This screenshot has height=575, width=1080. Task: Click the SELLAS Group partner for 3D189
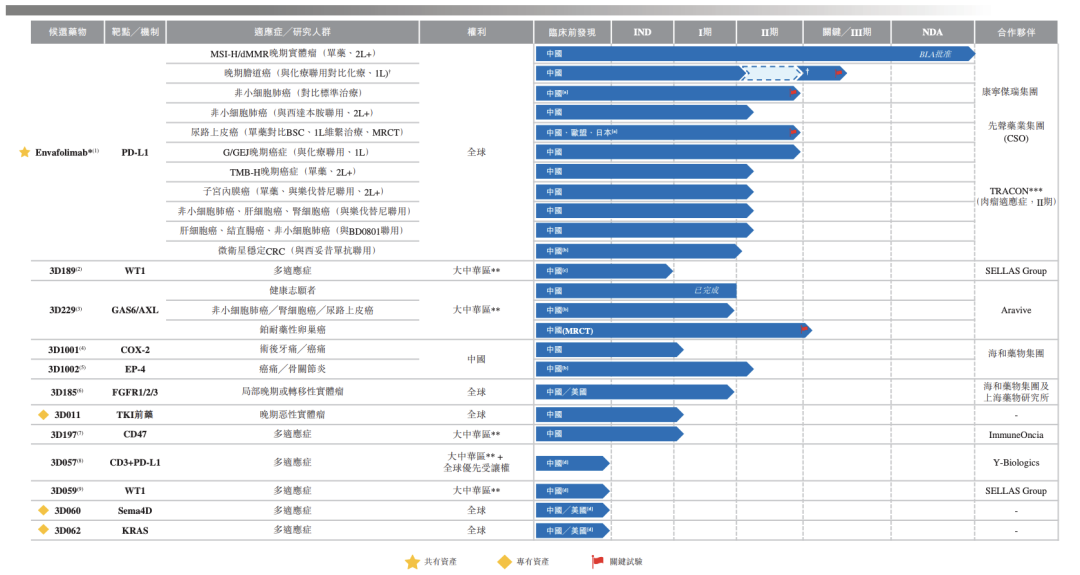pos(1015,271)
